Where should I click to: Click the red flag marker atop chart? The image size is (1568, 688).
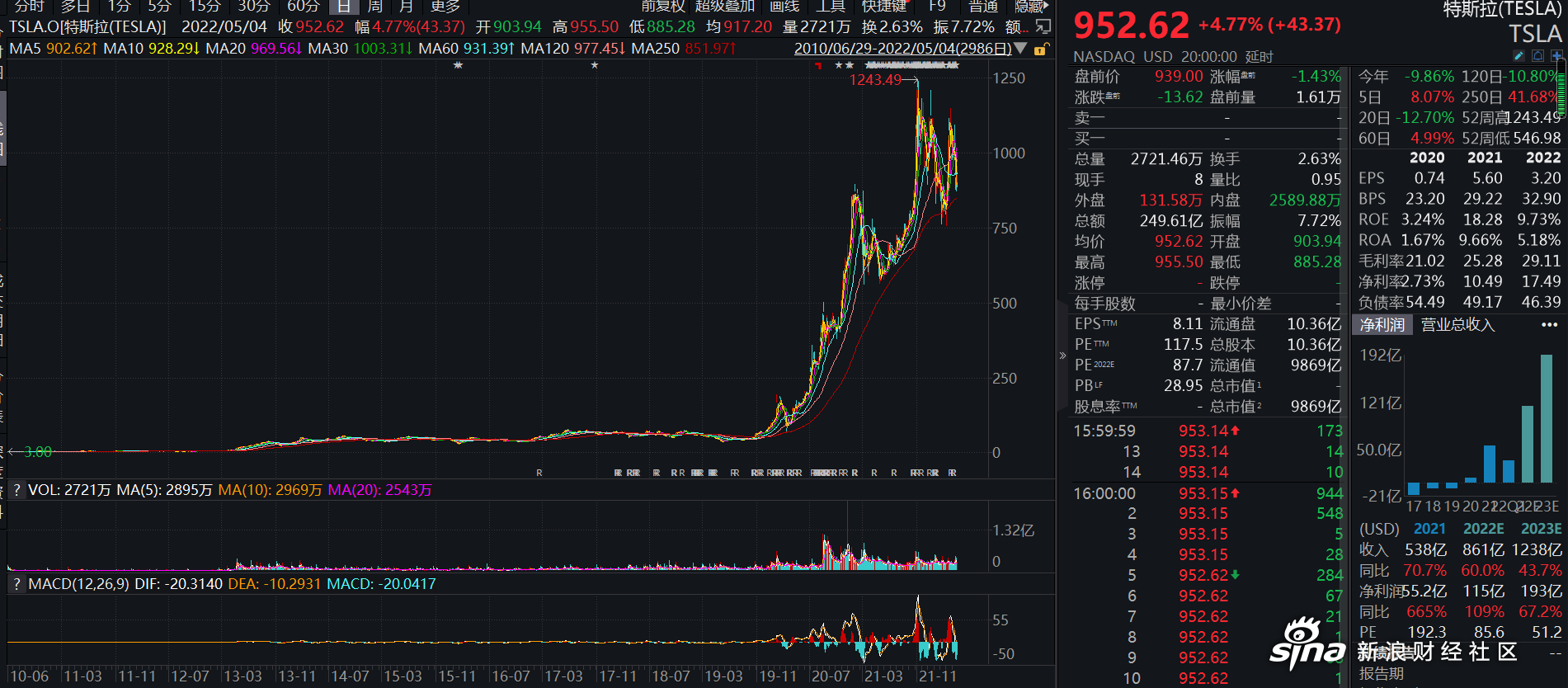817,65
